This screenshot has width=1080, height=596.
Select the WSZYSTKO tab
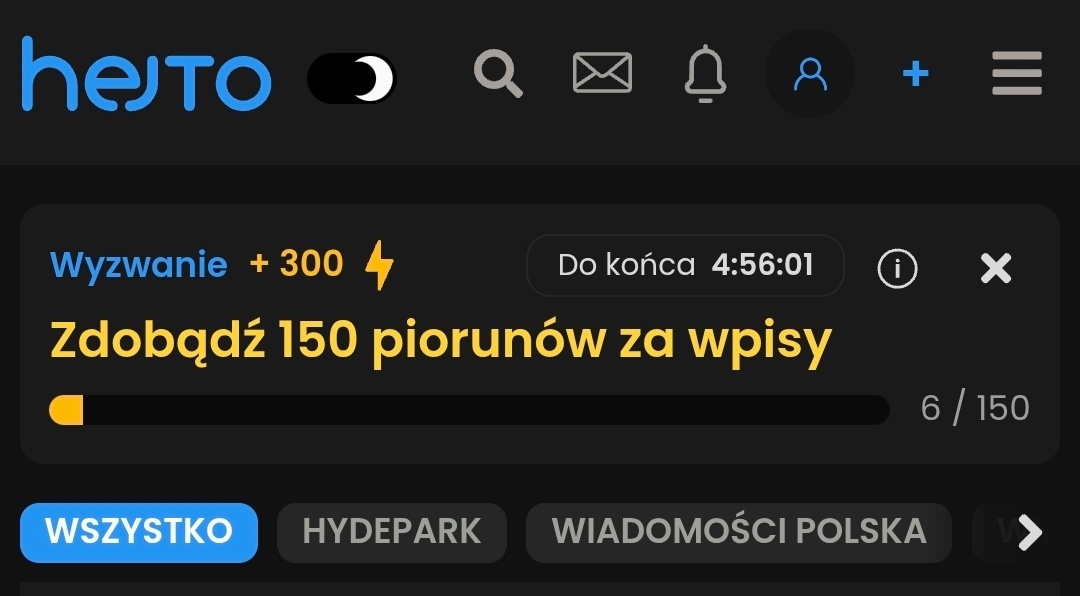(x=139, y=533)
